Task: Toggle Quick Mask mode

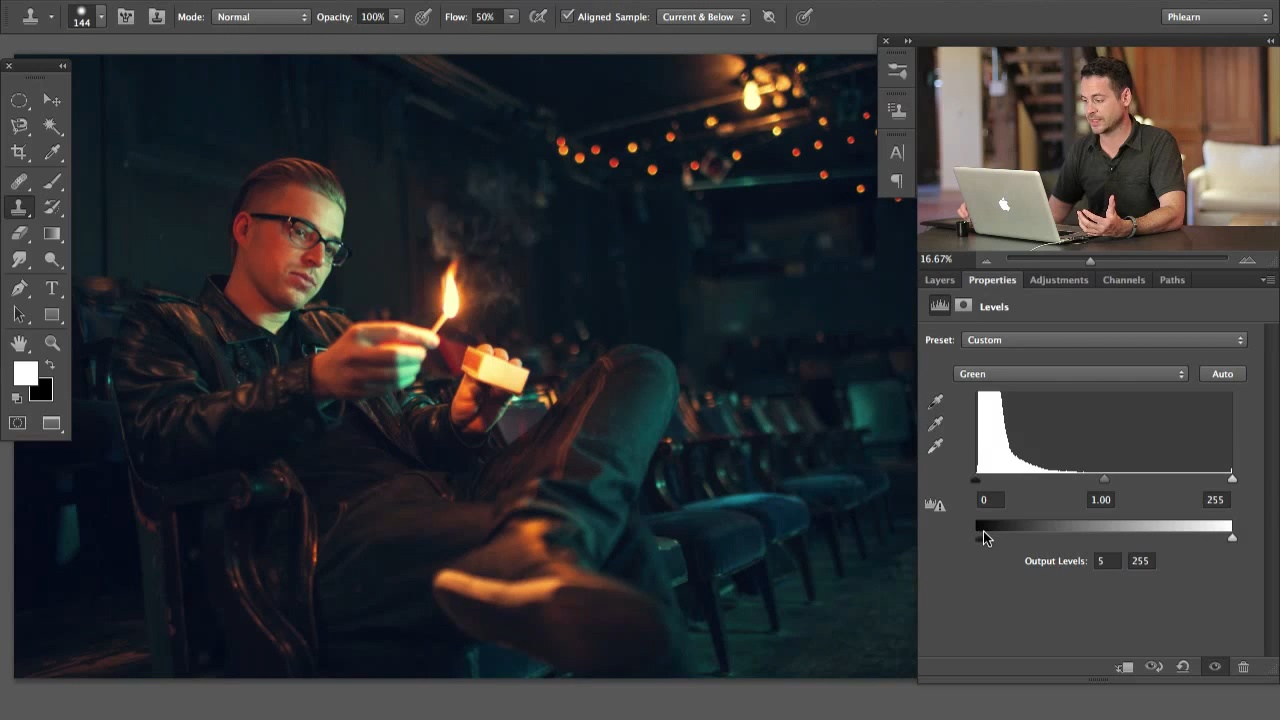Action: [x=18, y=424]
